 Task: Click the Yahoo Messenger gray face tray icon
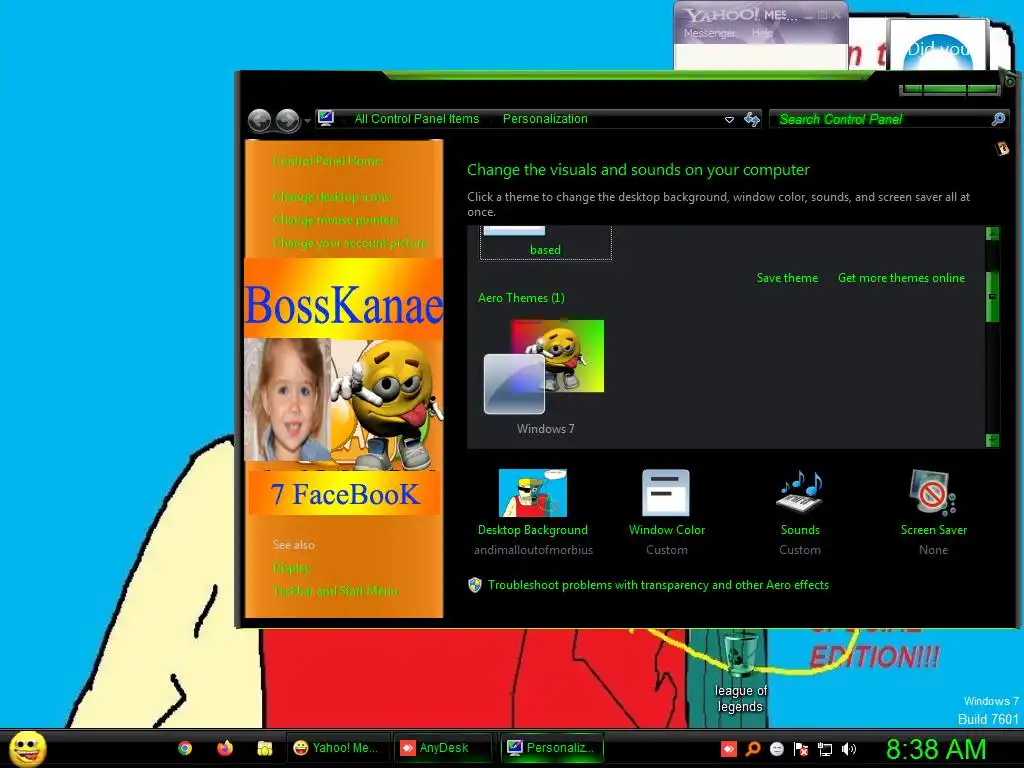(776, 749)
